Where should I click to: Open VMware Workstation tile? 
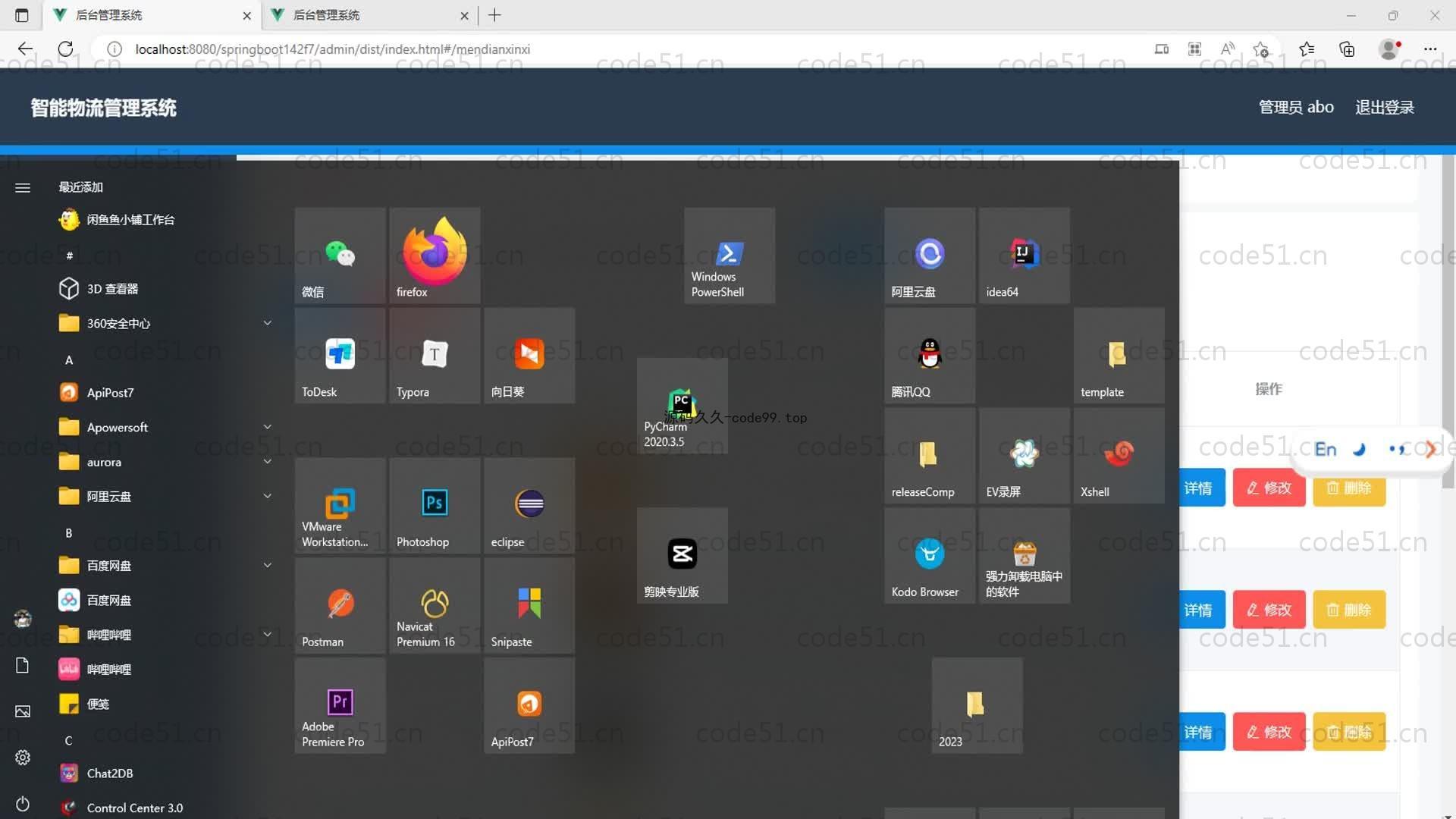tap(340, 506)
